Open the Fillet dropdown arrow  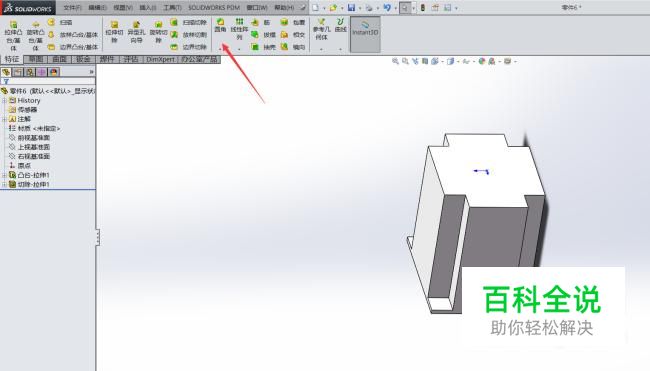pos(220,49)
